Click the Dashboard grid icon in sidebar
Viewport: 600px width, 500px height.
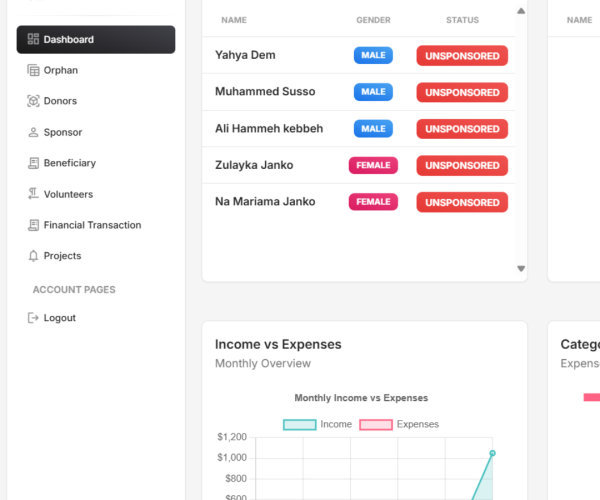point(33,40)
